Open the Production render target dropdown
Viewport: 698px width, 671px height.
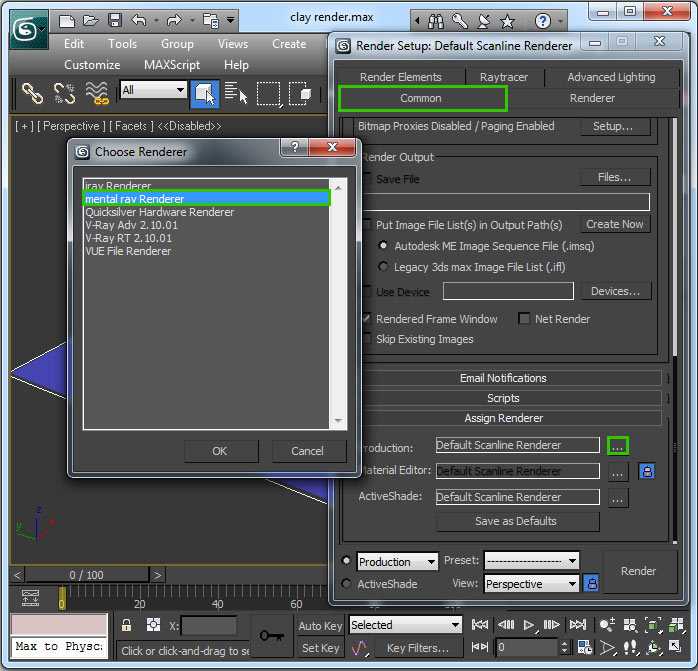[398, 562]
